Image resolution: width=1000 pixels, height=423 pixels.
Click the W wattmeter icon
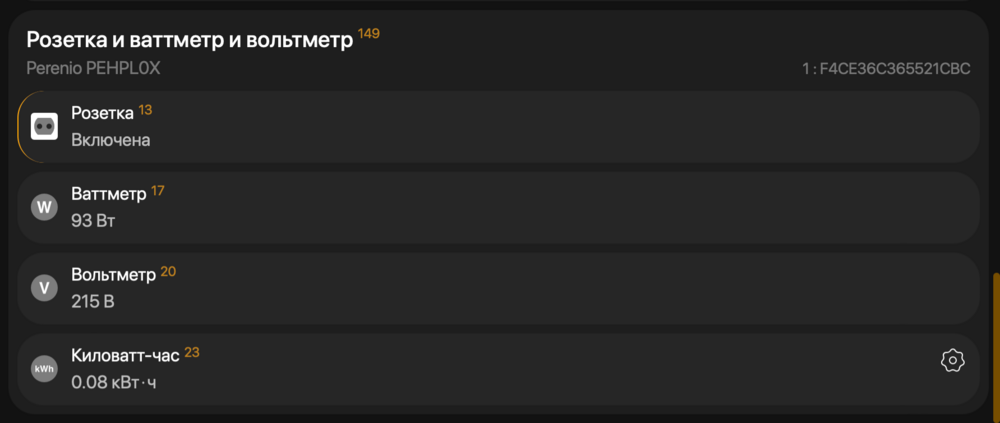[45, 207]
